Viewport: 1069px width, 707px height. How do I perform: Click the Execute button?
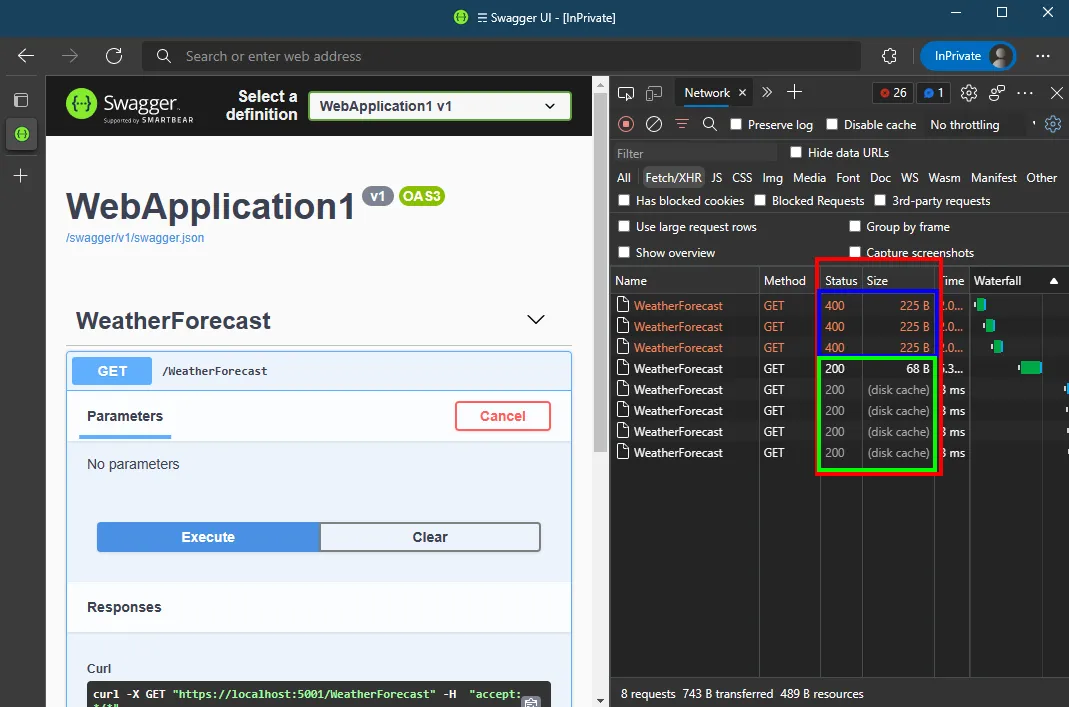(208, 537)
